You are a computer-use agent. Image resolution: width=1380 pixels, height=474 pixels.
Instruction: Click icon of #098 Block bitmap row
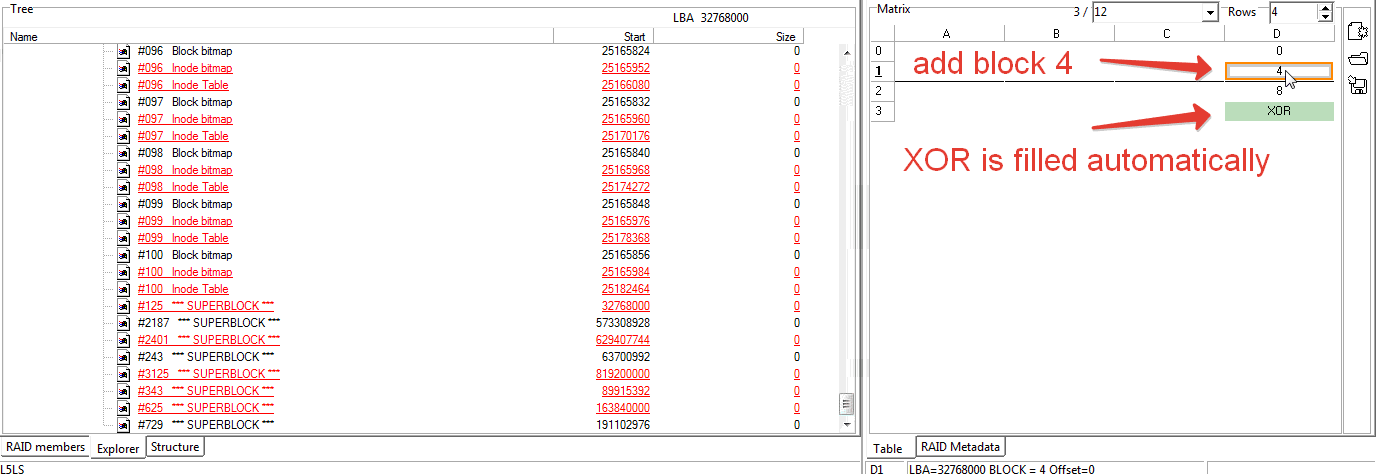click(124, 153)
